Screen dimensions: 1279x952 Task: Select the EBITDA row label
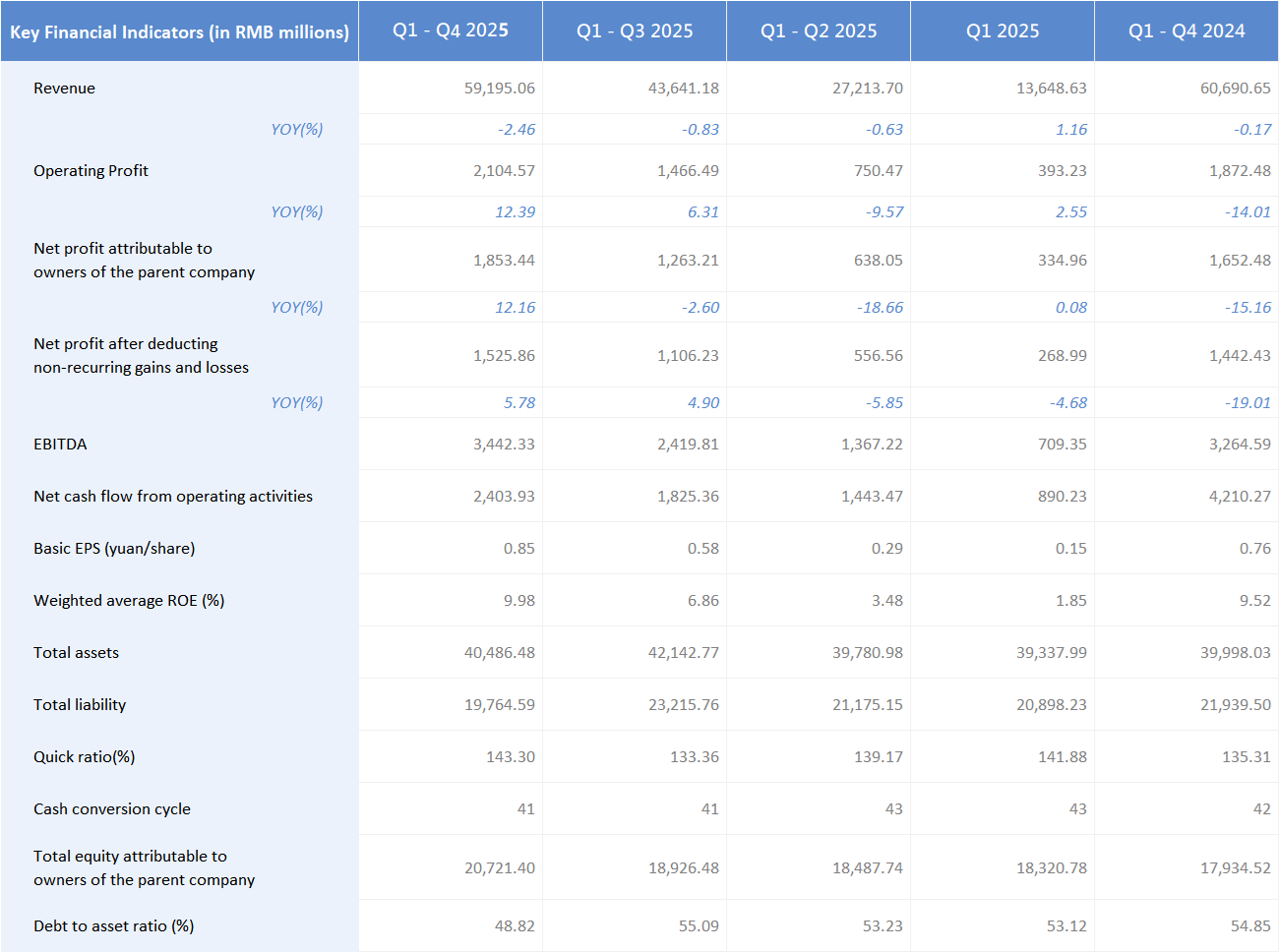(60, 445)
